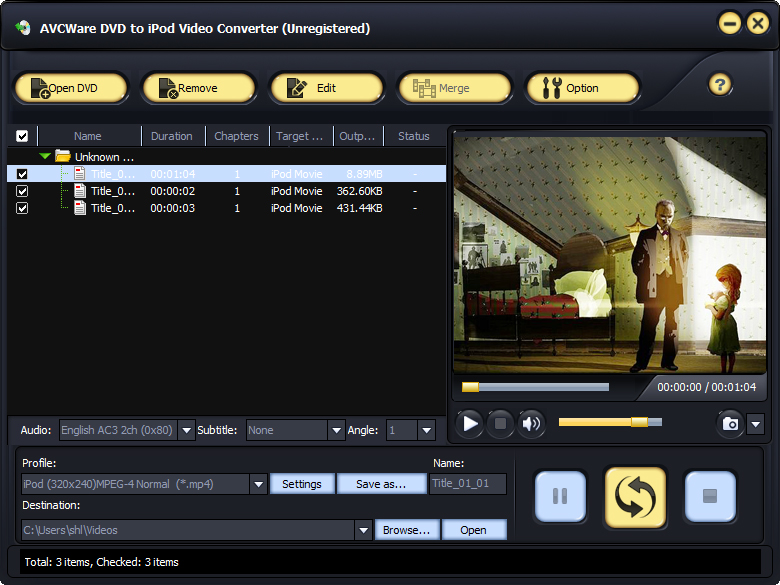
Task: Mute the preview audio speaker icon
Action: [x=531, y=424]
